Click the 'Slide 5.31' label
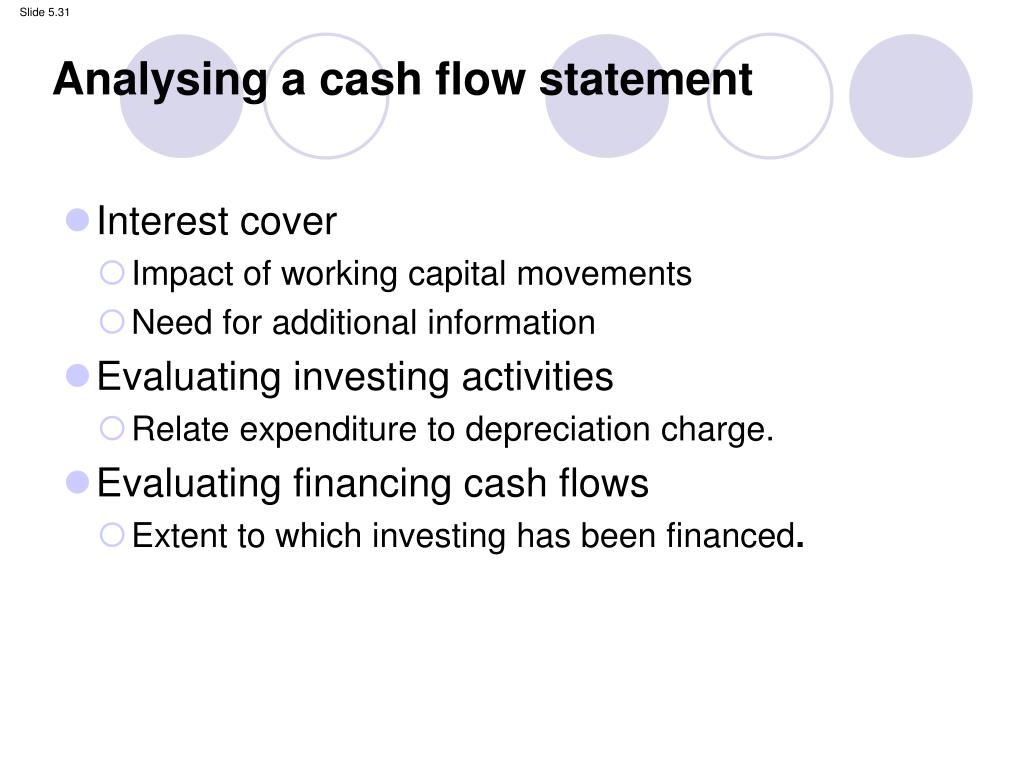The width and height of the screenshot is (1024, 768). (x=44, y=12)
